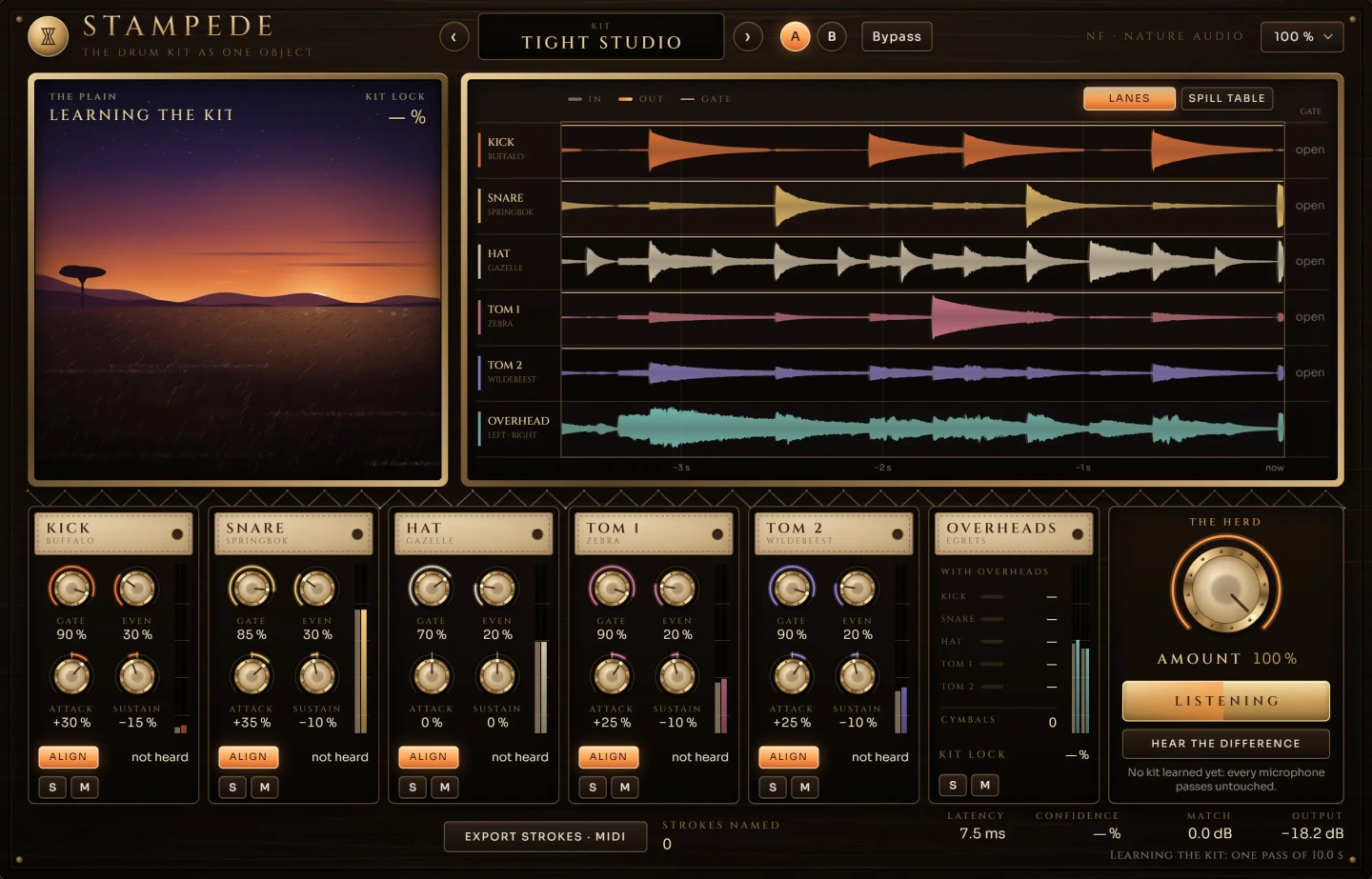Toggle the Kick channel power dot
Viewport: 1372px width, 879px height.
pyautogui.click(x=177, y=534)
